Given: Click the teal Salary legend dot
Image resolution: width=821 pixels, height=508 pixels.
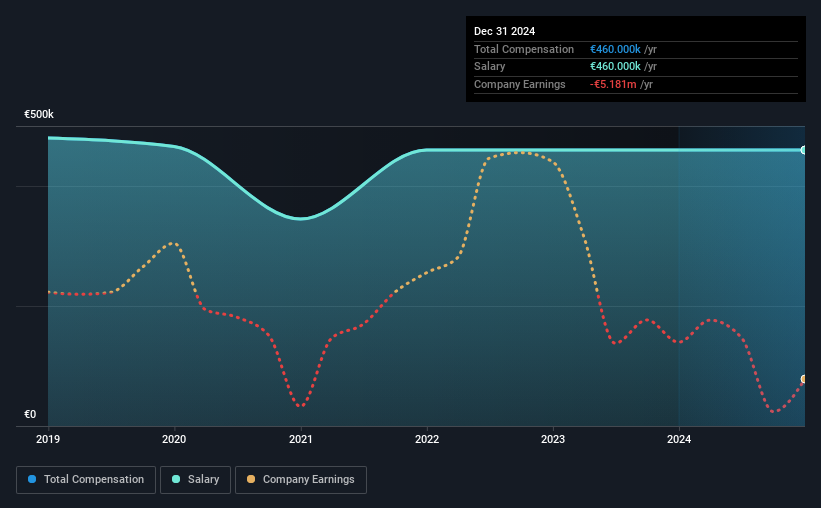Looking at the screenshot, I should pyautogui.click(x=176, y=479).
